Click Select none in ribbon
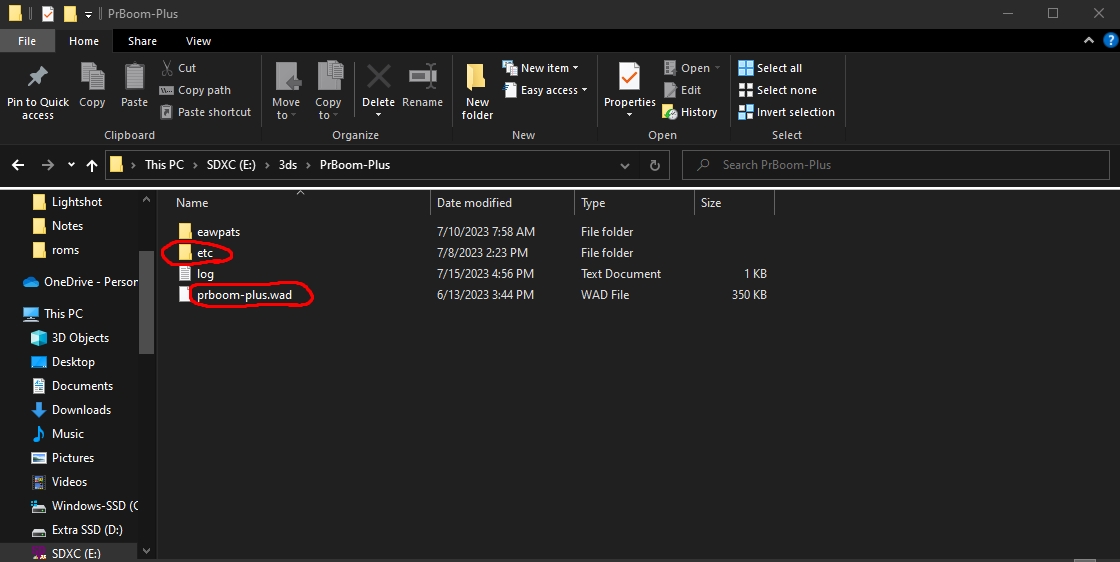The width and height of the screenshot is (1120, 562). tap(777, 90)
